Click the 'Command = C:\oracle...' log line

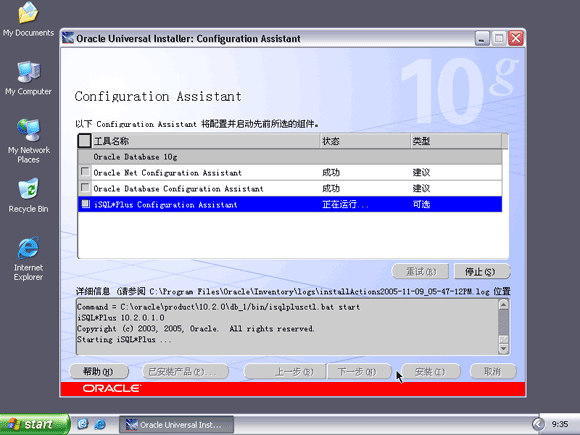point(218,307)
